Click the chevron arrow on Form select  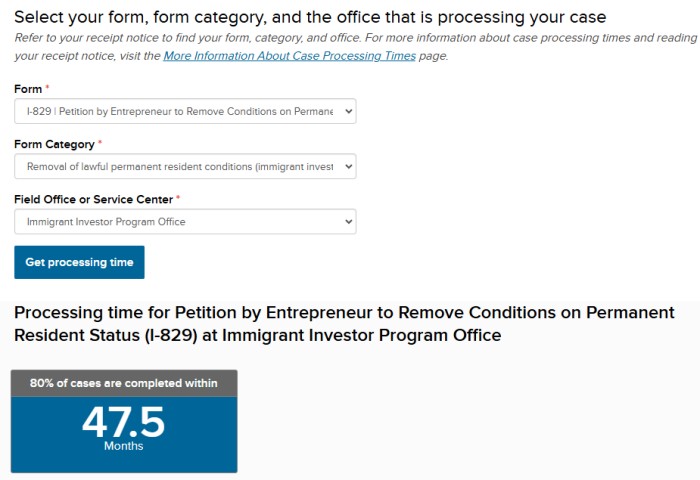[348, 112]
